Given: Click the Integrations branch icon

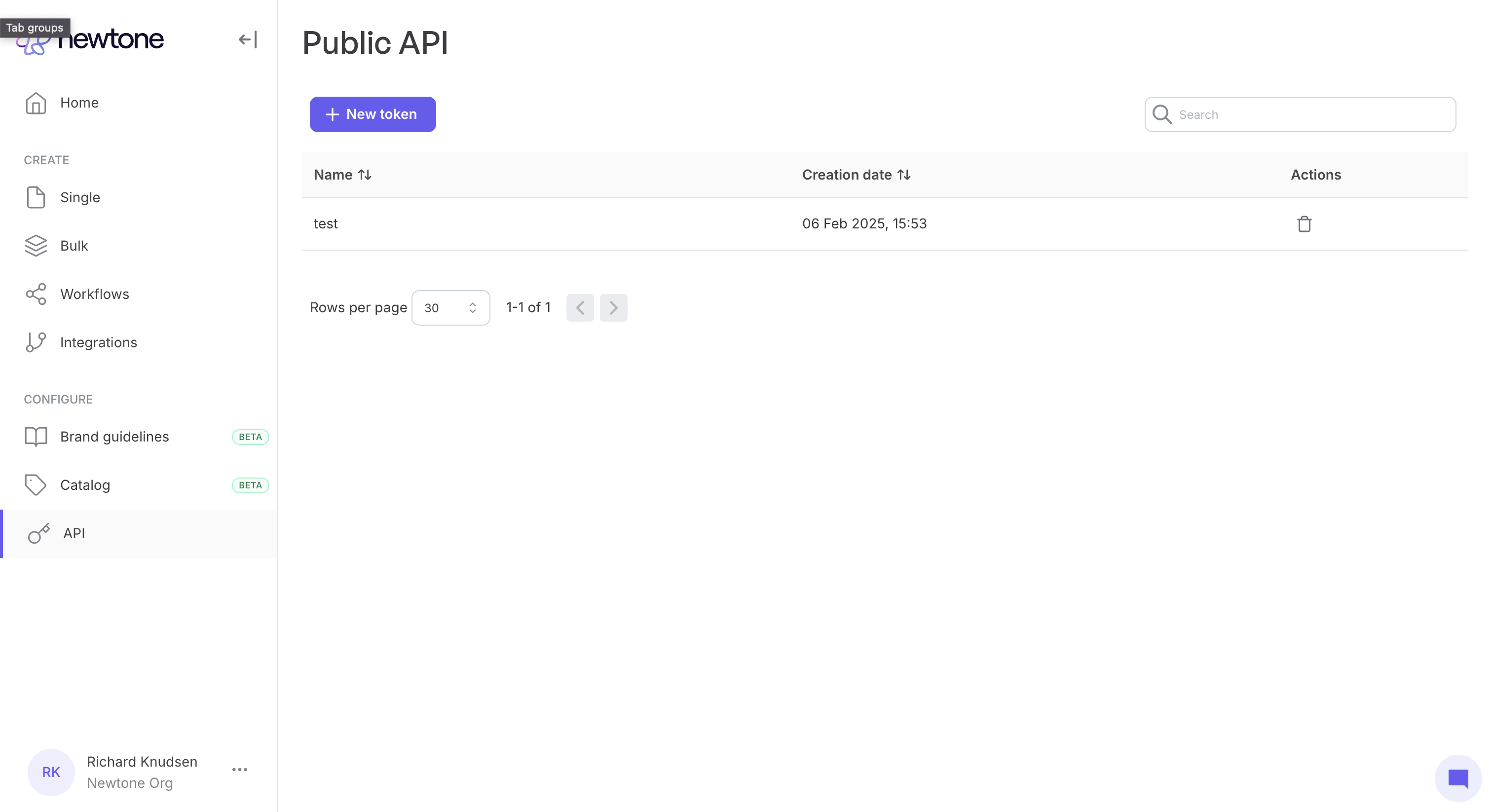Looking at the screenshot, I should click(x=36, y=342).
